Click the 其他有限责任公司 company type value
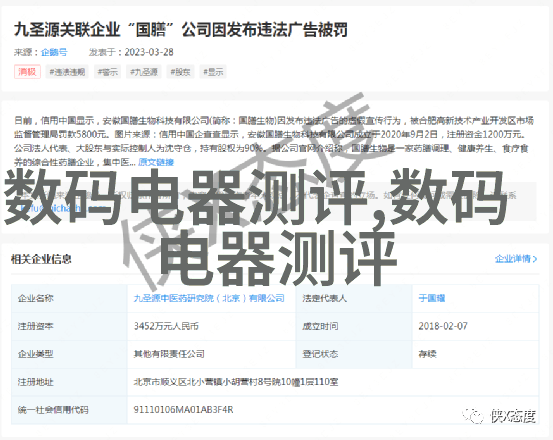 [169, 354]
